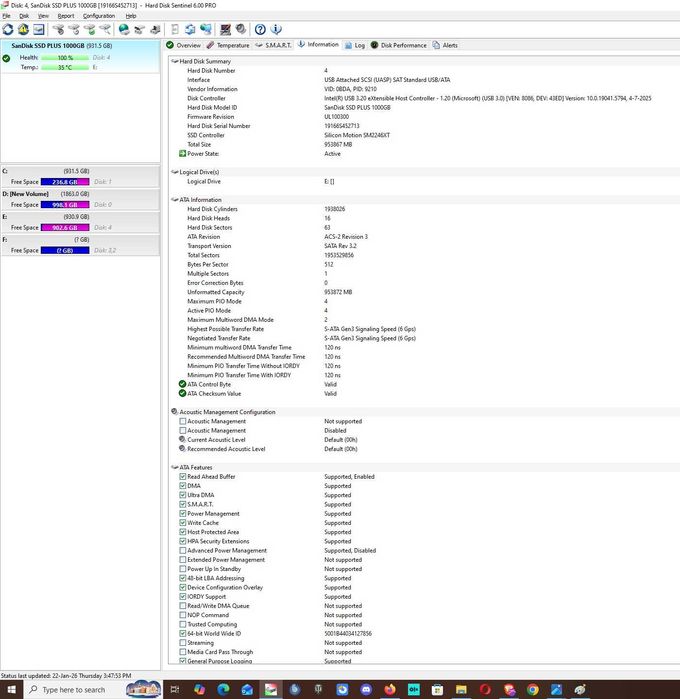Click the dark disk icon beside the globe

(x=140, y=29)
